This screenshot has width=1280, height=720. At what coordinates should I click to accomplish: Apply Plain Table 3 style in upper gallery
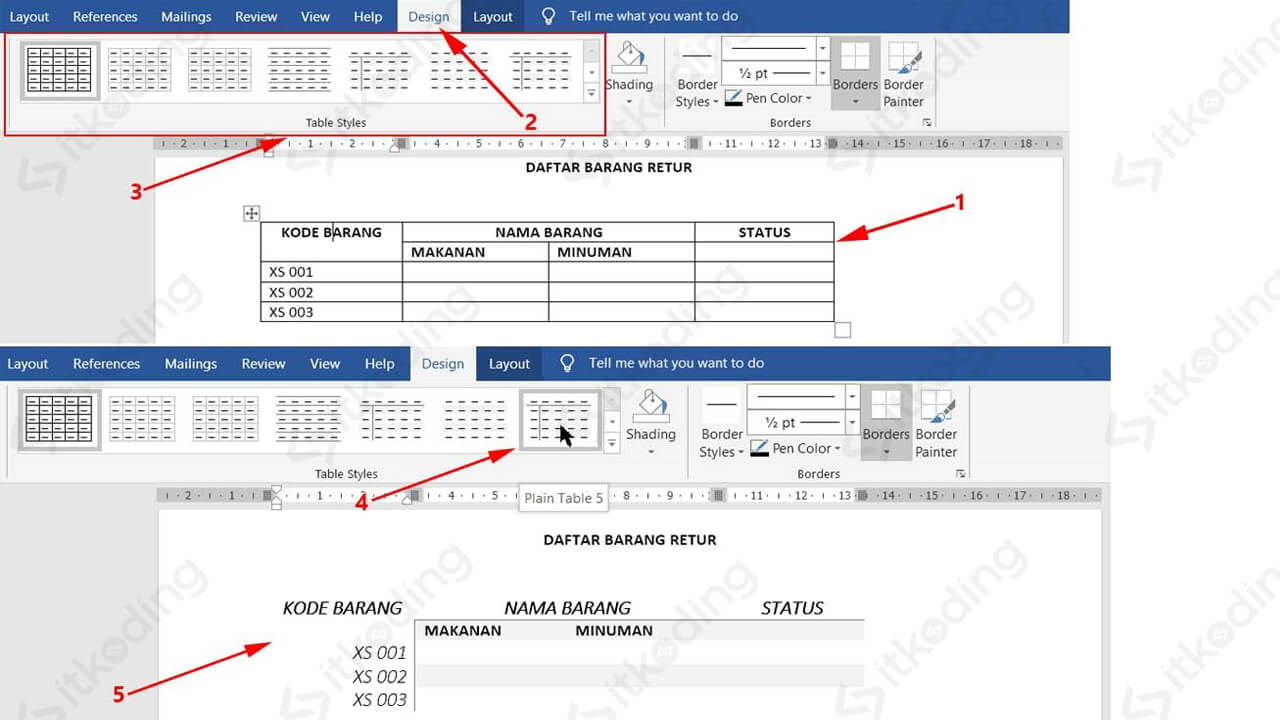[x=379, y=70]
